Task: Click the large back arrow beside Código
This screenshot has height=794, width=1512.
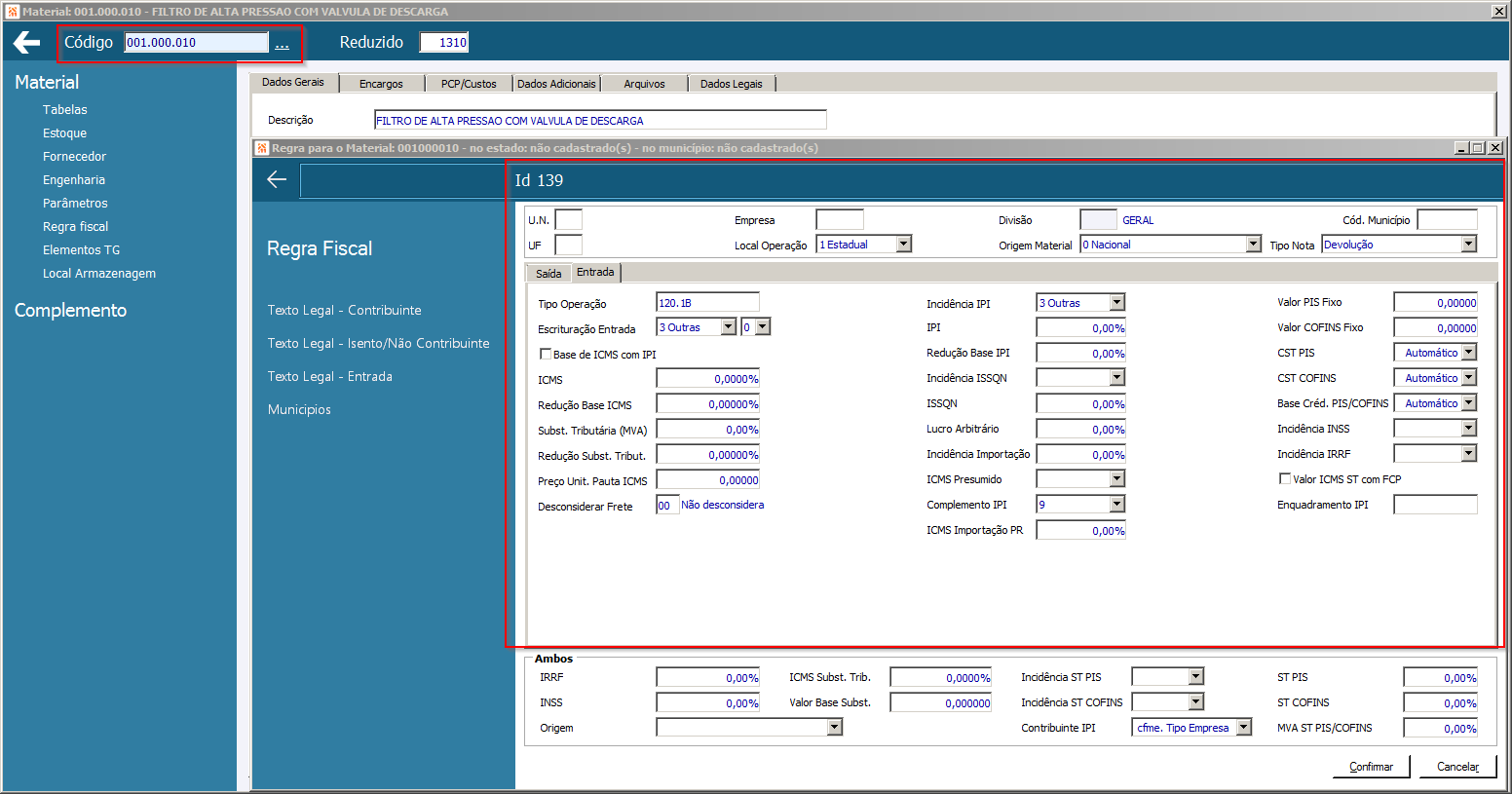Action: 26,42
